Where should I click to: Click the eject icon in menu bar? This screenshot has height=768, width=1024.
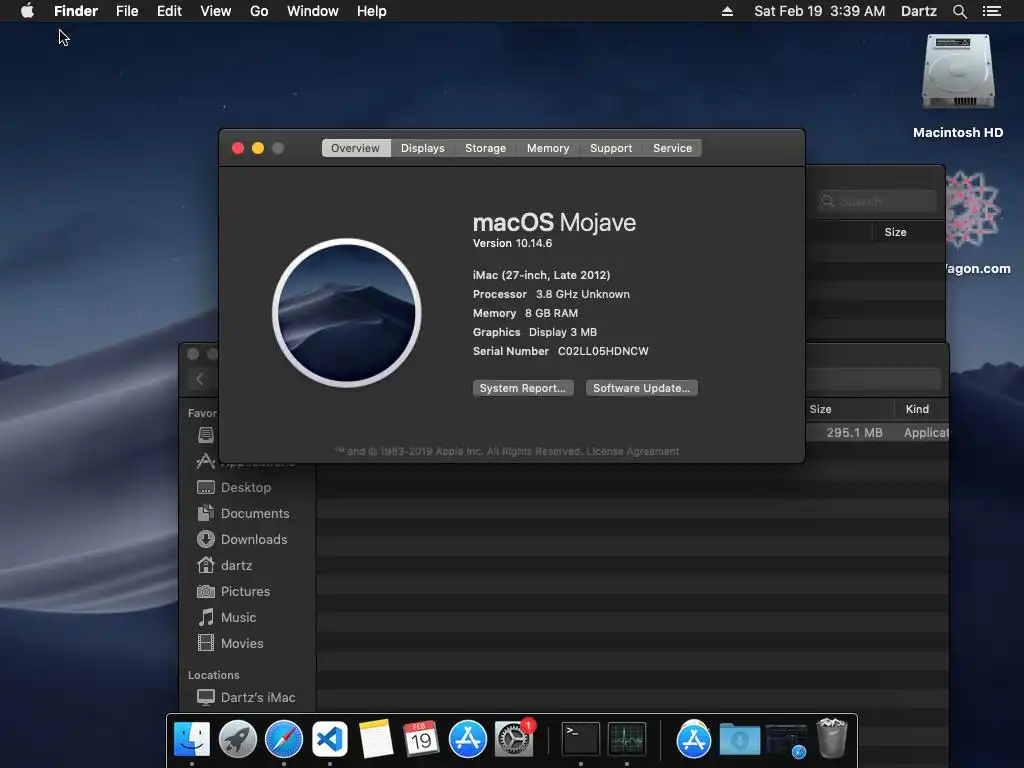point(727,11)
